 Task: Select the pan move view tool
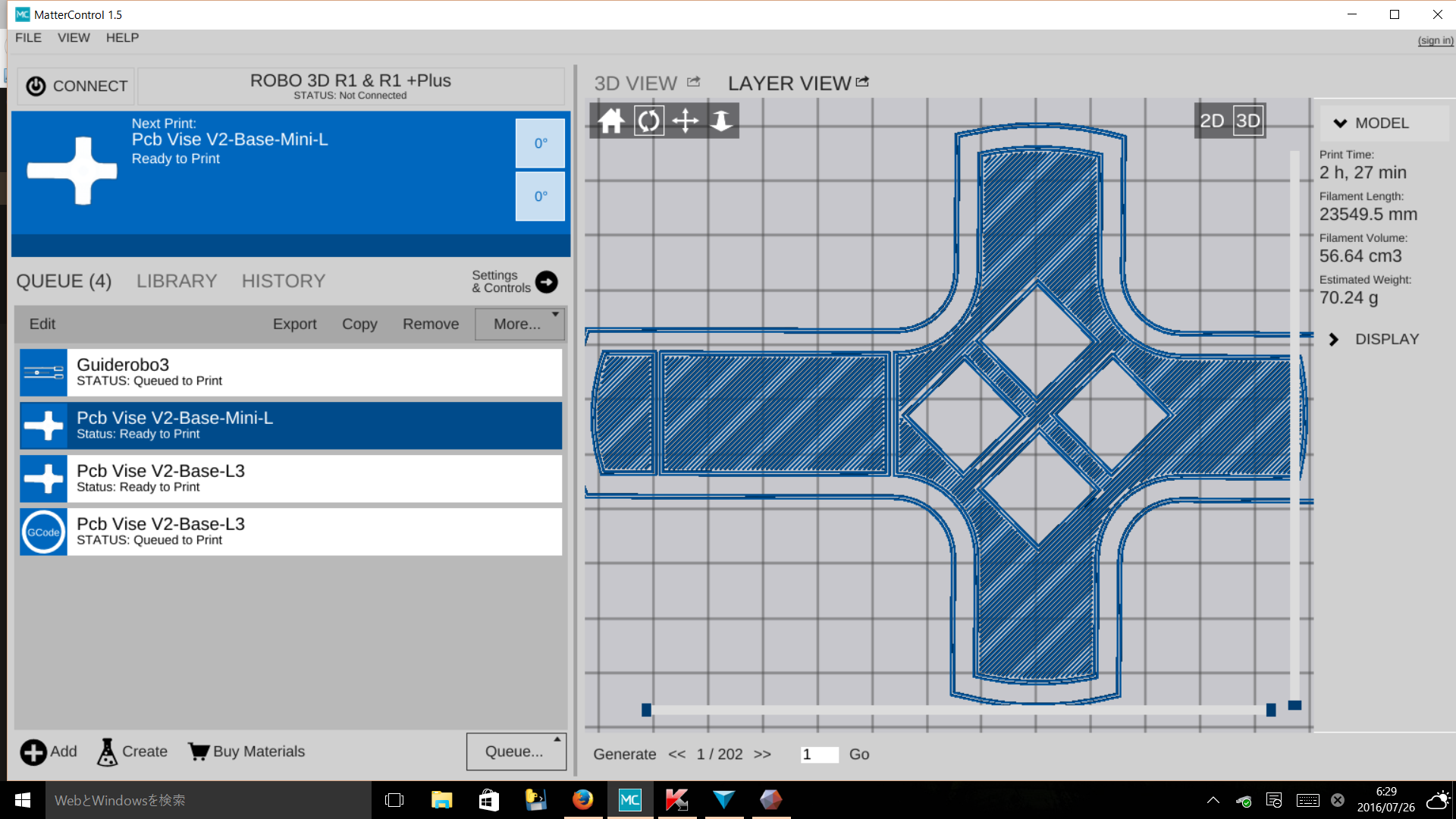click(x=685, y=121)
